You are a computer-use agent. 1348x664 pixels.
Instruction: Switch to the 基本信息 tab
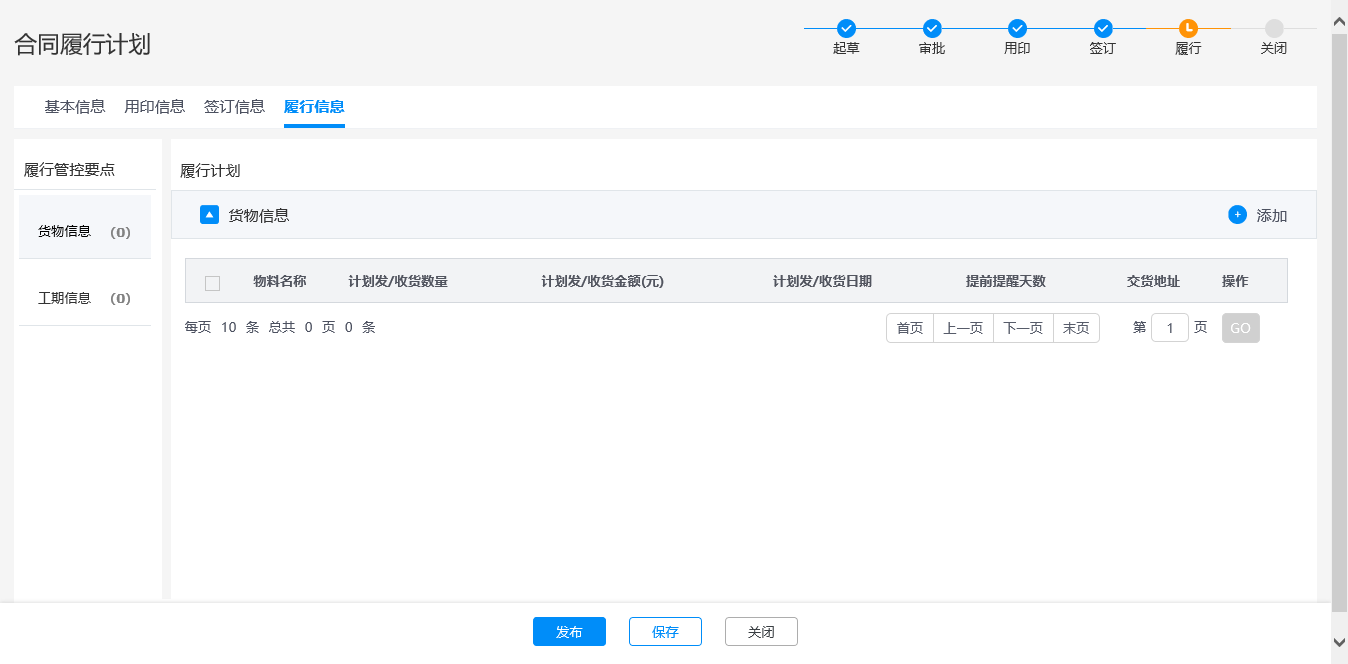(x=75, y=107)
